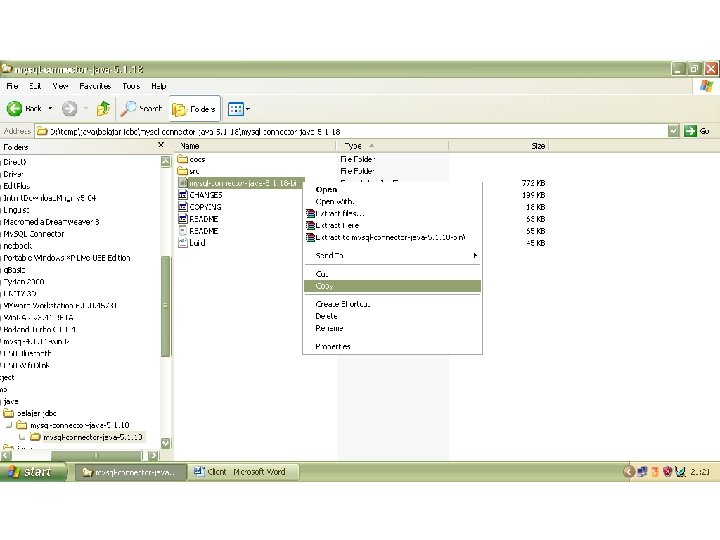720x540 pixels.
Task: Select the highlighted mysql-connector-java-5.1.18 subfolder
Action: 92,437
